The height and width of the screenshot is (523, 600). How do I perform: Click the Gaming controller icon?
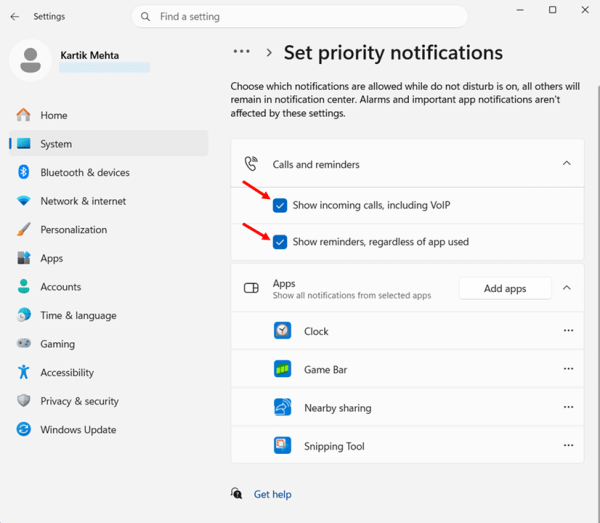(x=23, y=343)
